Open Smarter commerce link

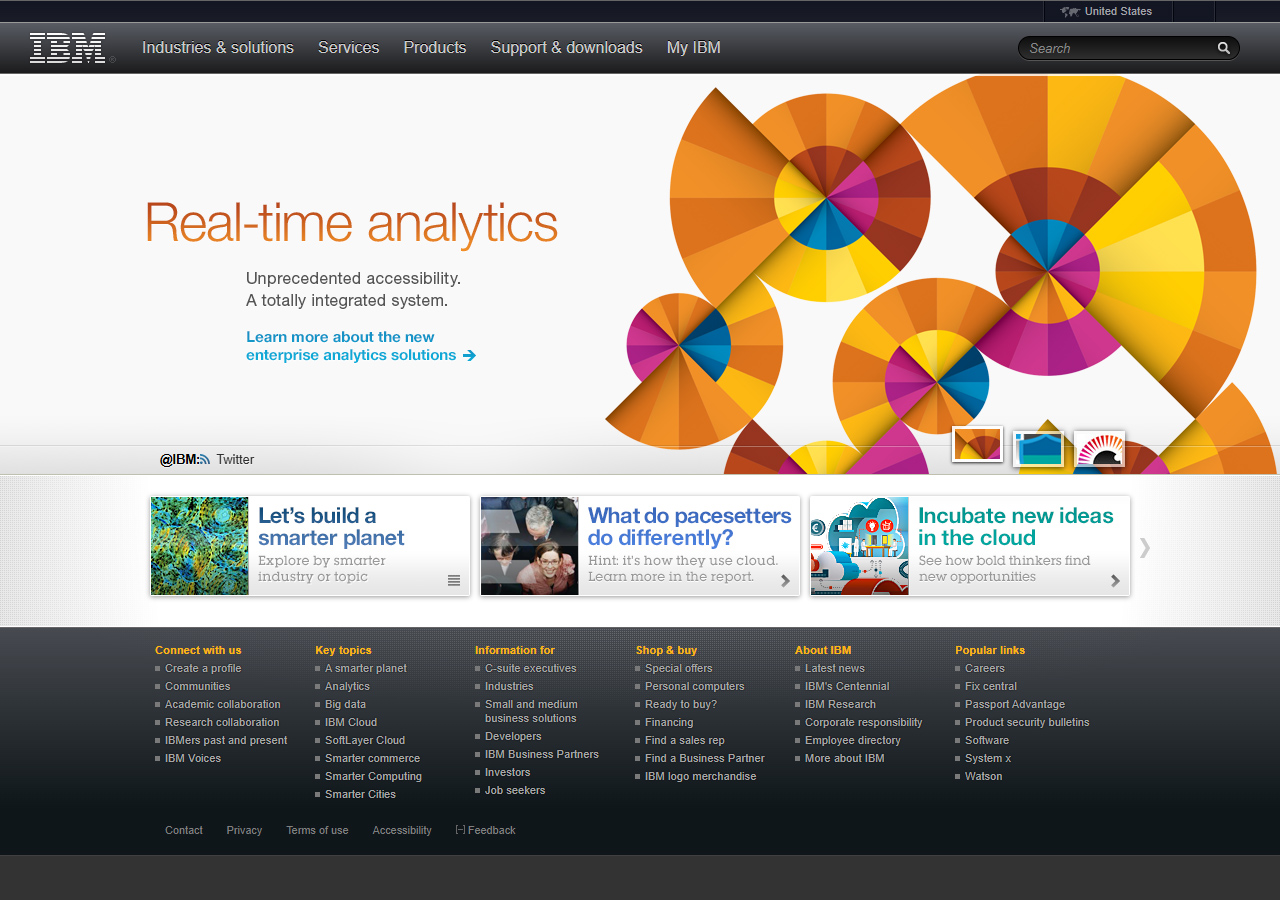pyautogui.click(x=372, y=758)
